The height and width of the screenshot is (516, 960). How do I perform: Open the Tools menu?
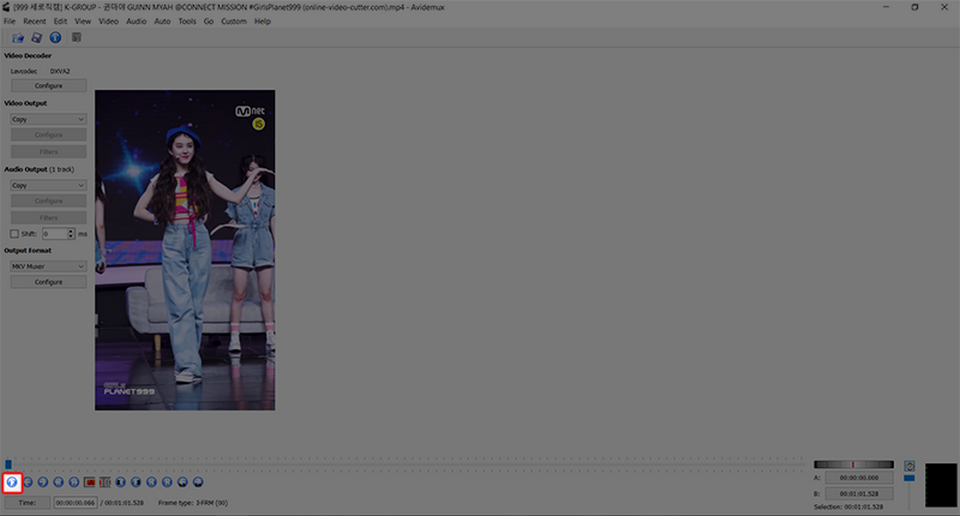pos(187,21)
